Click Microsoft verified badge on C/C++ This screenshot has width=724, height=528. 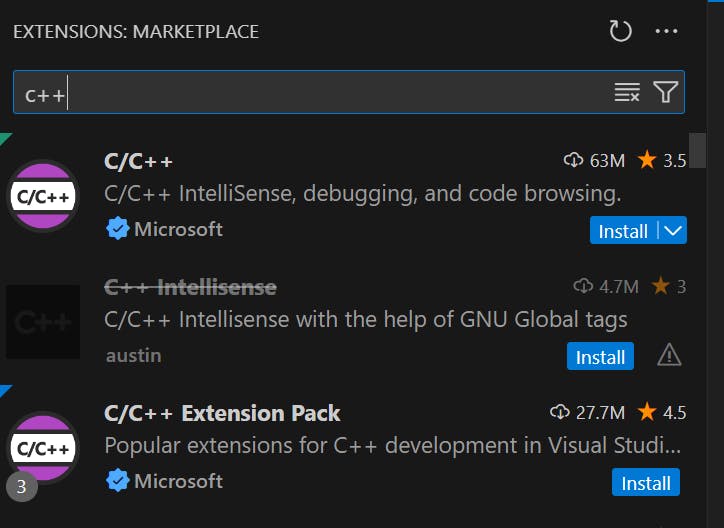(x=117, y=228)
